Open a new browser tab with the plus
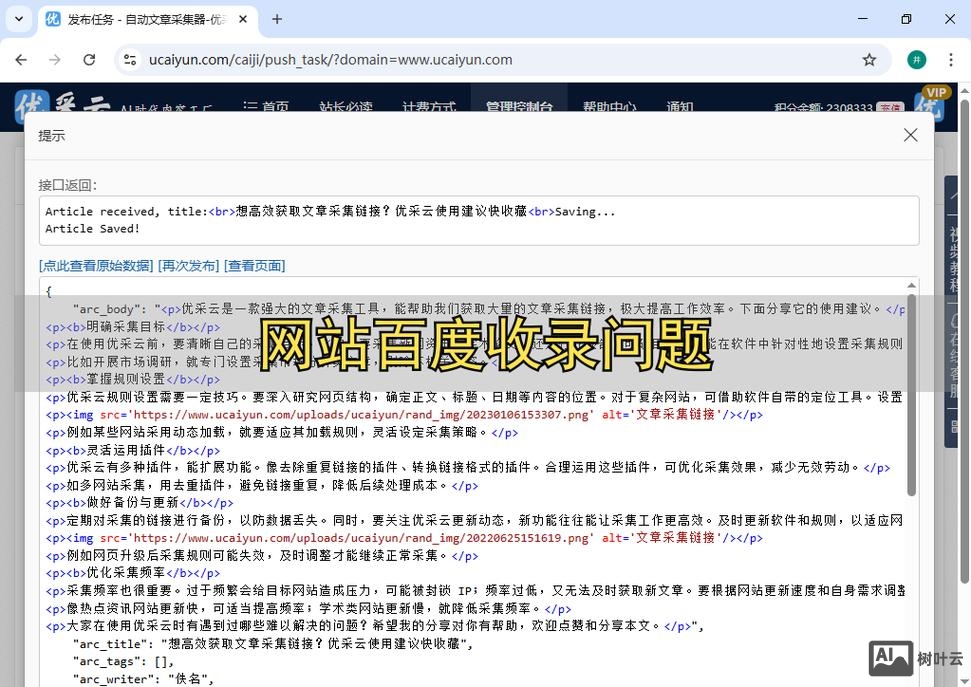 click(276, 19)
